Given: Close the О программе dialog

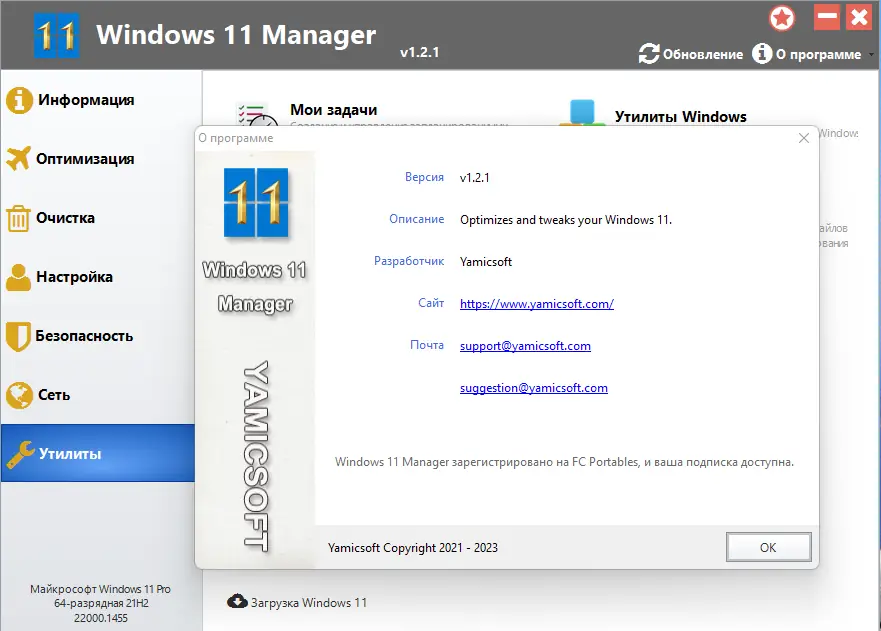Looking at the screenshot, I should click(x=803, y=138).
